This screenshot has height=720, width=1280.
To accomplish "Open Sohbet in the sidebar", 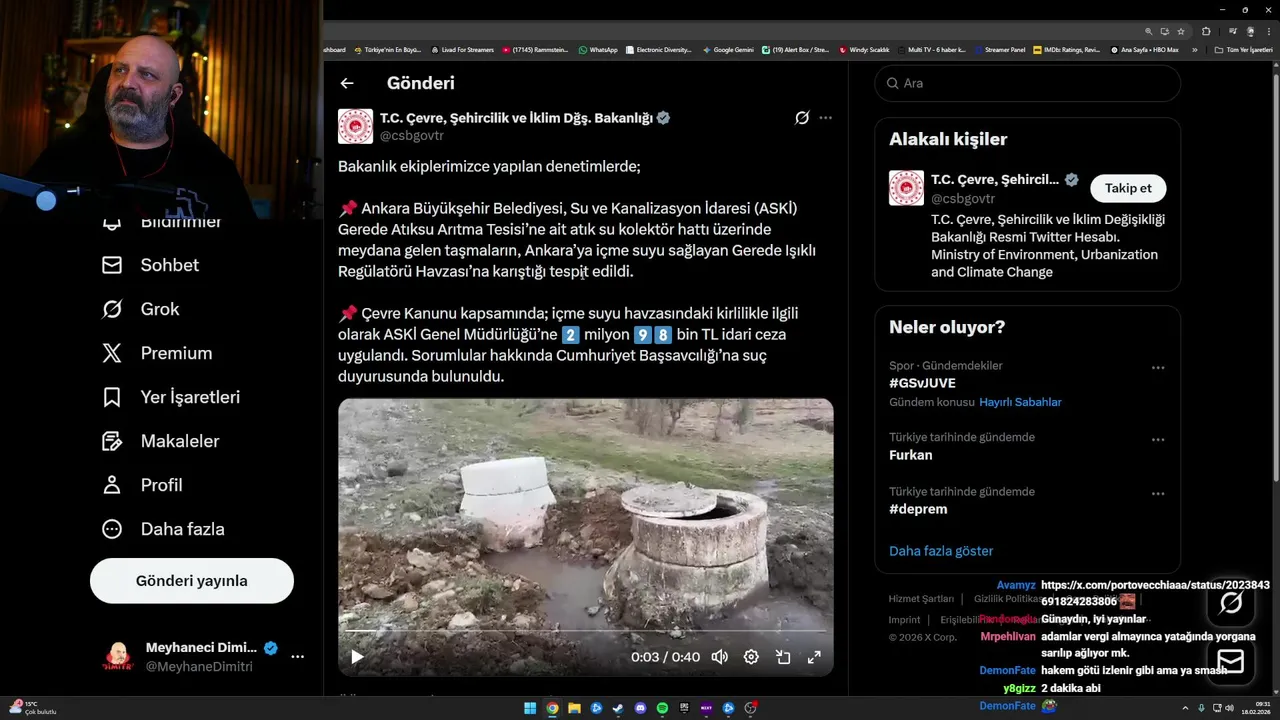I will 150,265.
